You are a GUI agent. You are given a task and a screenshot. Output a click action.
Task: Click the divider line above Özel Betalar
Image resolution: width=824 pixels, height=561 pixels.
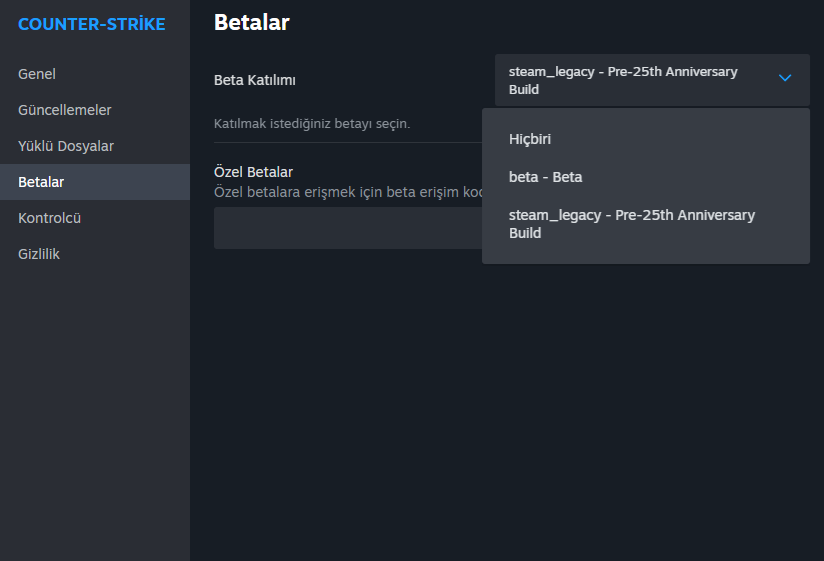tap(347, 142)
